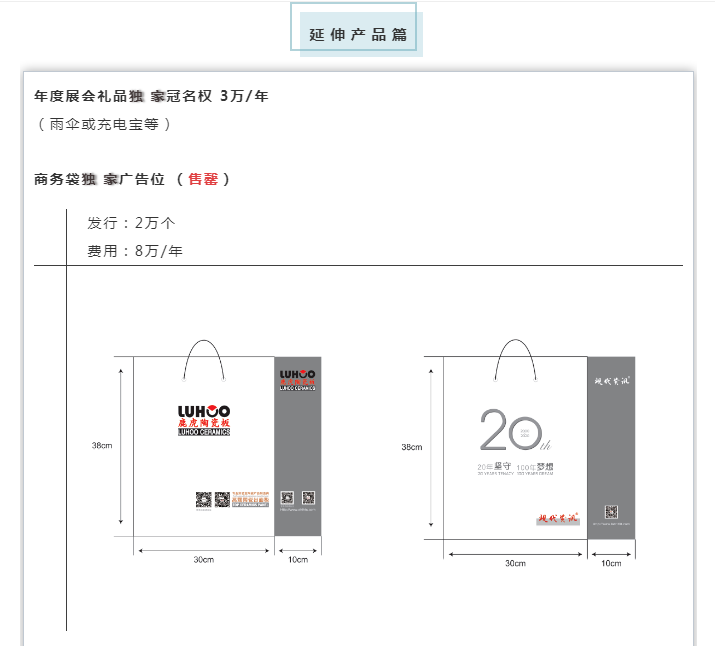The width and height of the screenshot is (715, 646).
Task: Click the white calligraphy logo on right gray panel
Action: click(610, 382)
